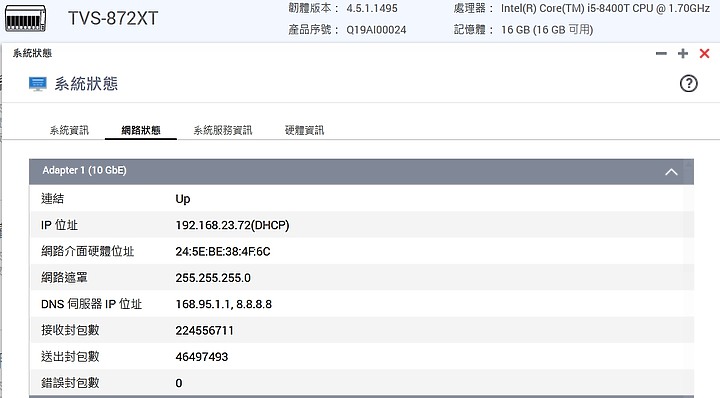Click the 韌體版本 label
The height and width of the screenshot is (398, 720).
click(x=314, y=8)
